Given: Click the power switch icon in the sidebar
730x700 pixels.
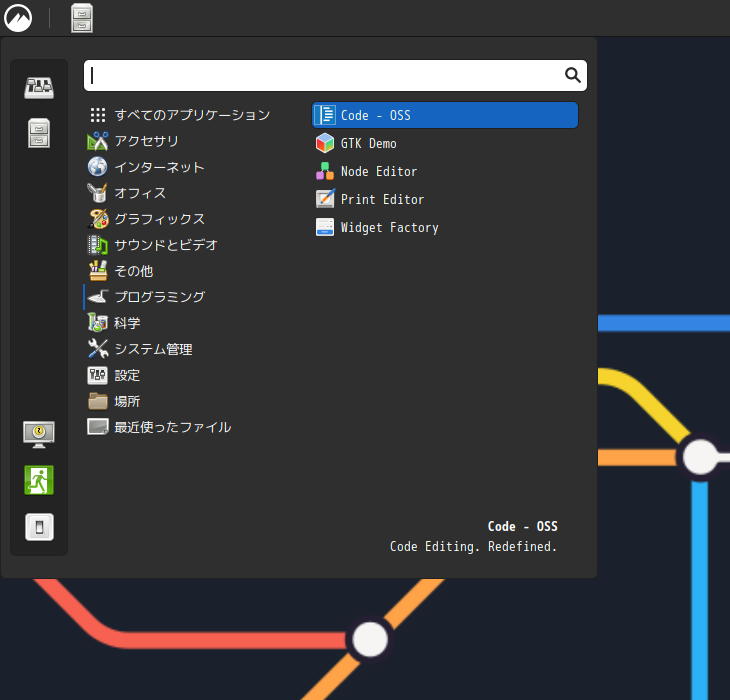Looking at the screenshot, I should point(39,527).
